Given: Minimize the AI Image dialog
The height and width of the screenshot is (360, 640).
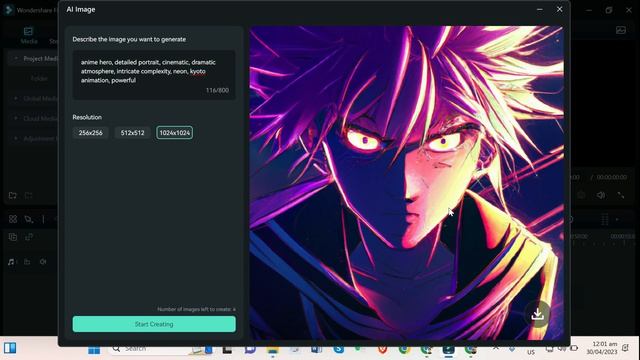Looking at the screenshot, I should [x=540, y=9].
